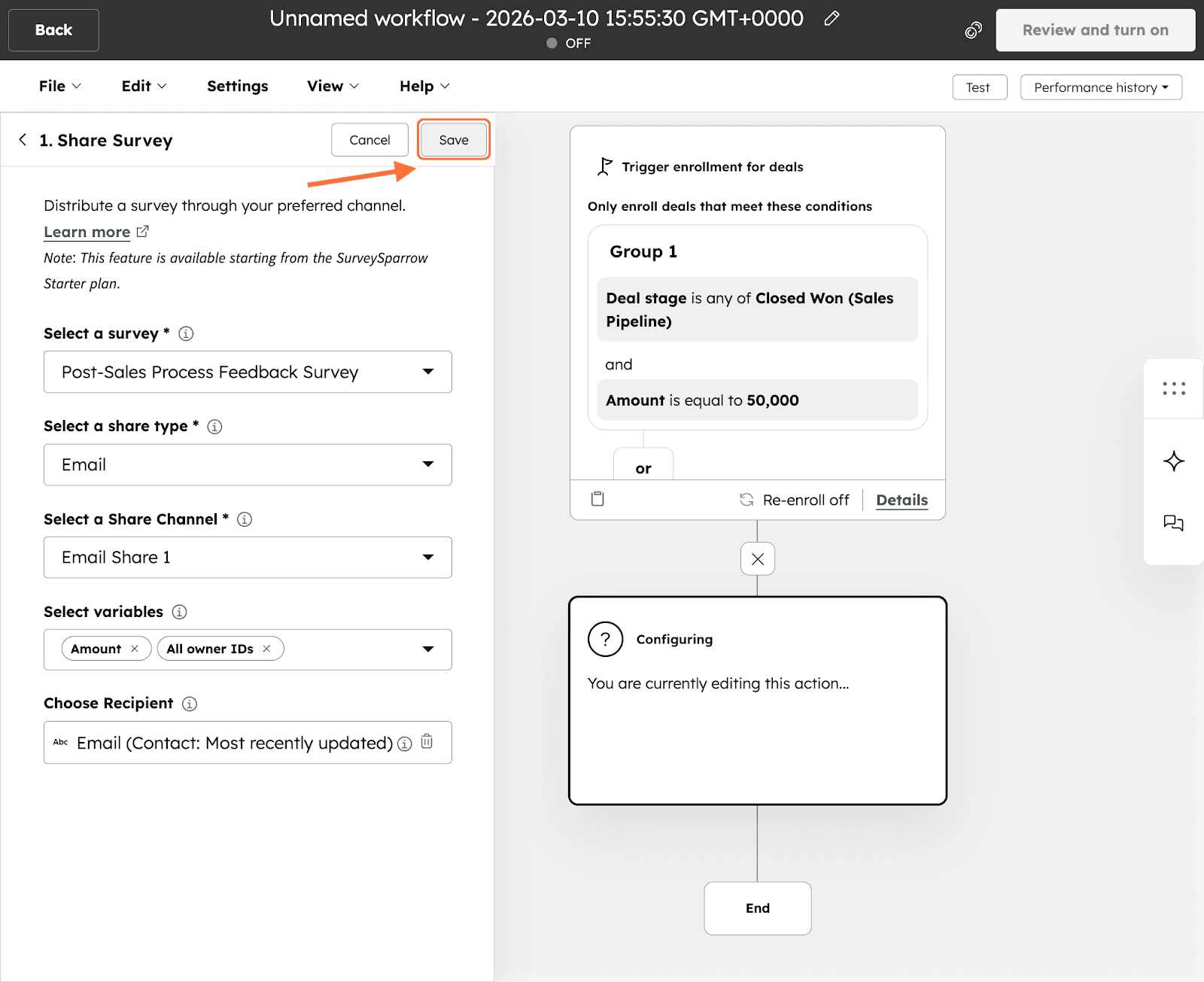
Task: Click the X connector button below trigger
Action: [758, 559]
